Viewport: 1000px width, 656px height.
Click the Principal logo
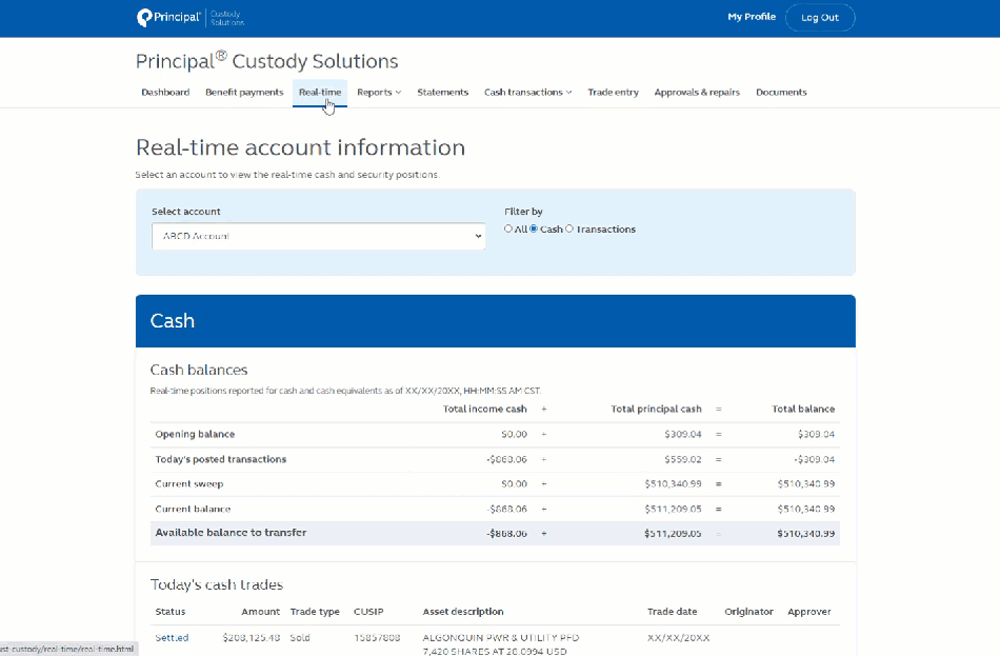point(168,17)
